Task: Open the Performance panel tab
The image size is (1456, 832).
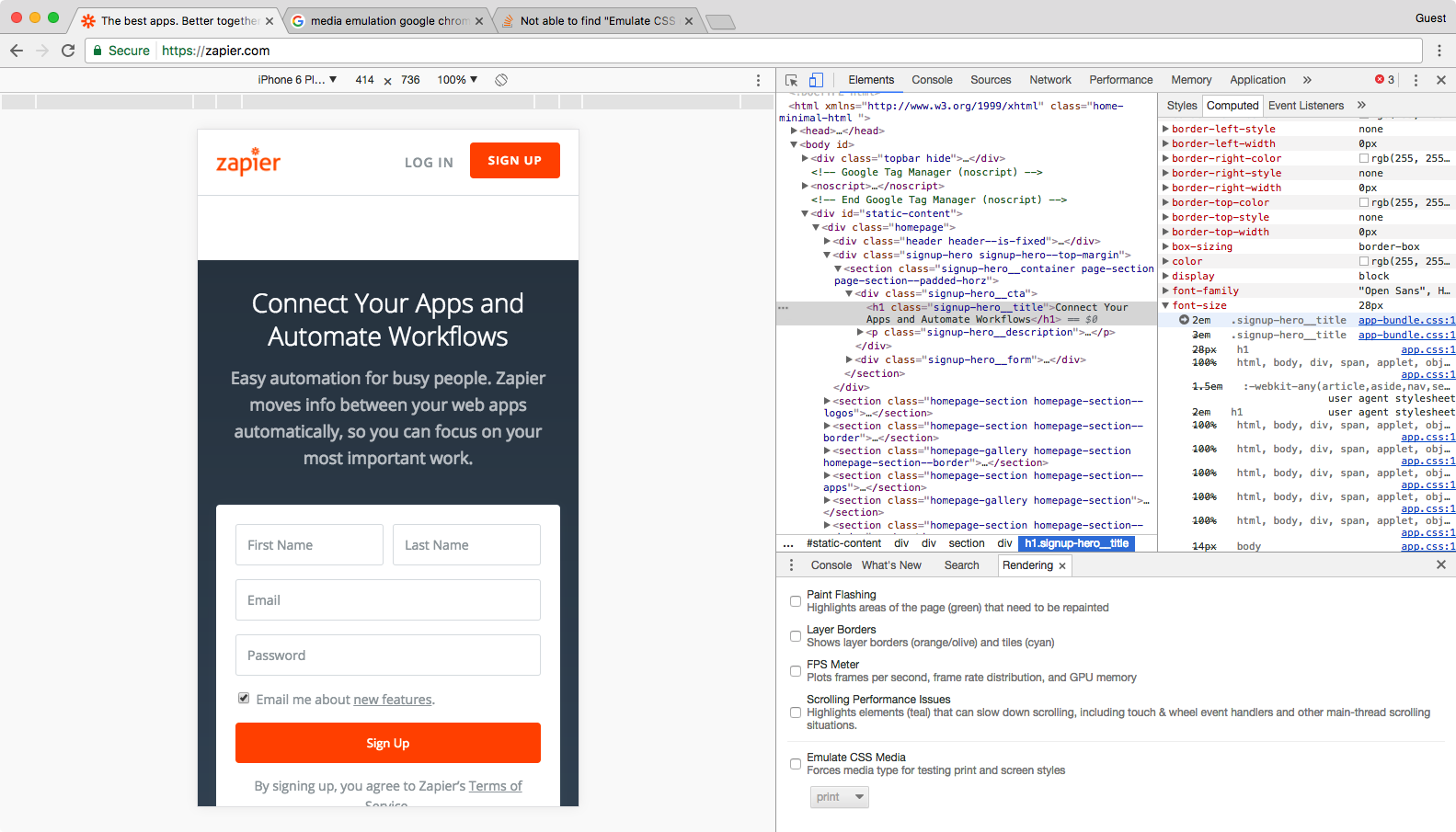Action: [x=1121, y=80]
